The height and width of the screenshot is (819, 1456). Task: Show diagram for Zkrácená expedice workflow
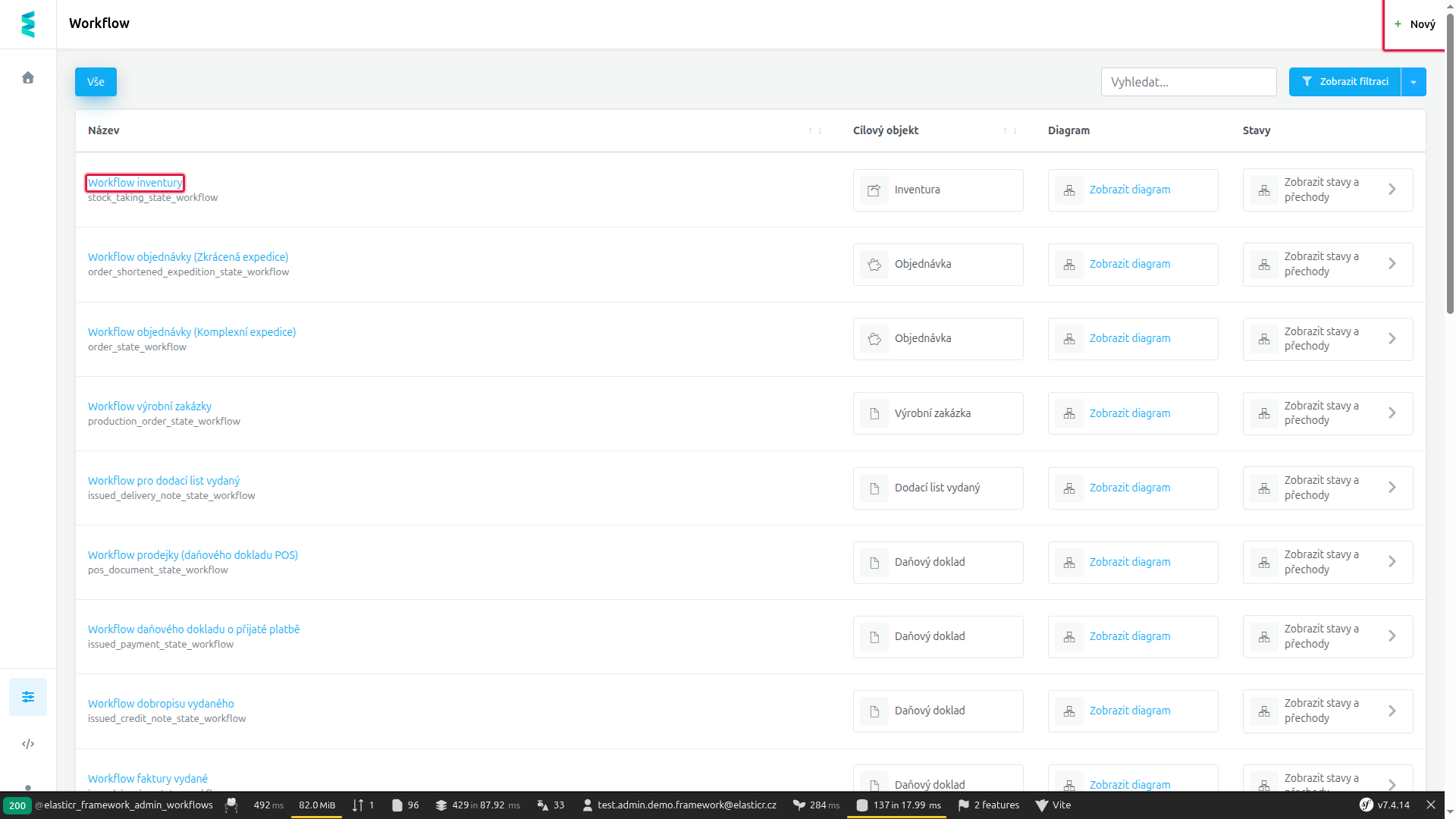coord(1130,264)
